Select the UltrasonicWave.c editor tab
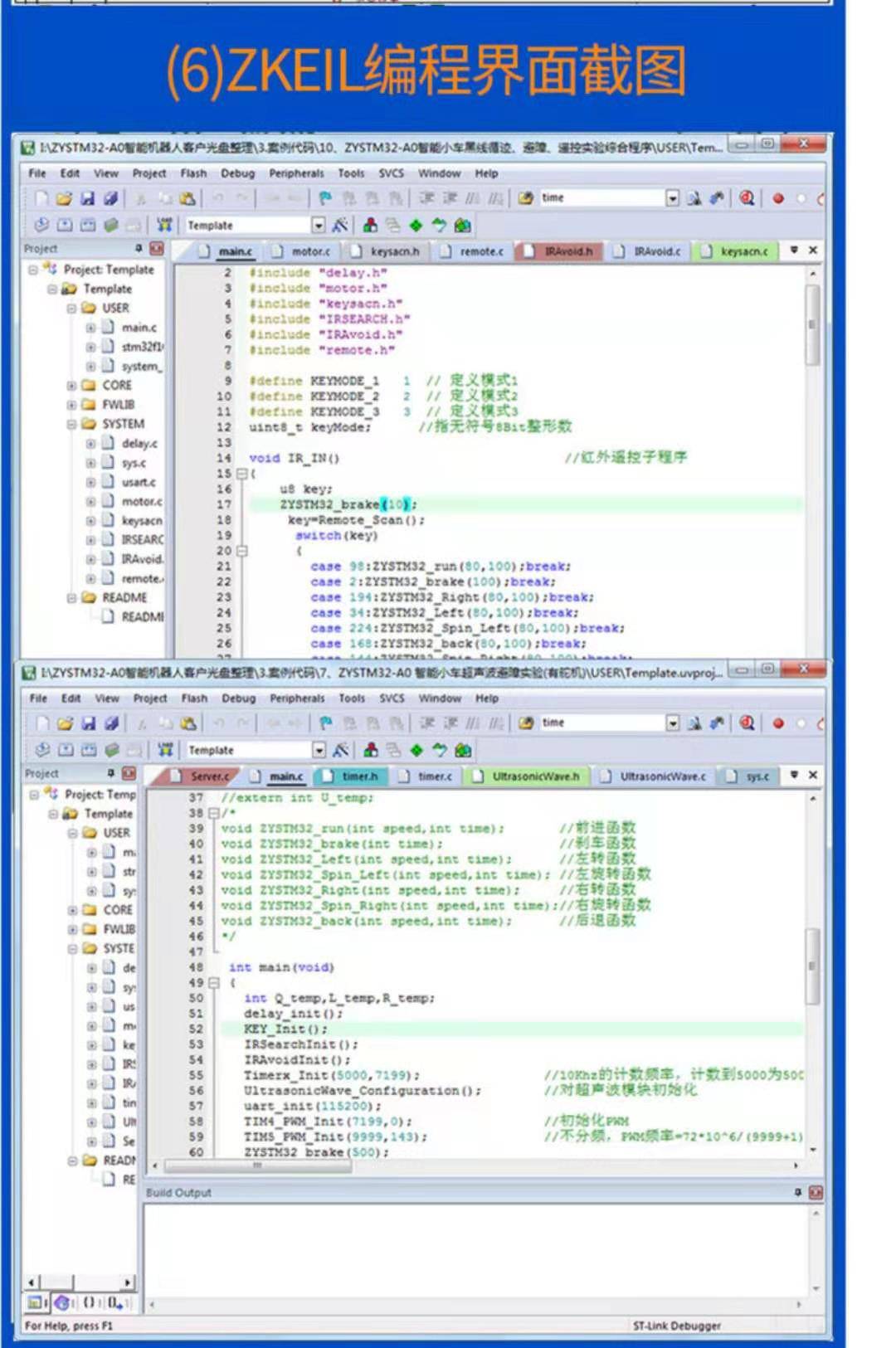The width and height of the screenshot is (896, 1348). point(654,776)
